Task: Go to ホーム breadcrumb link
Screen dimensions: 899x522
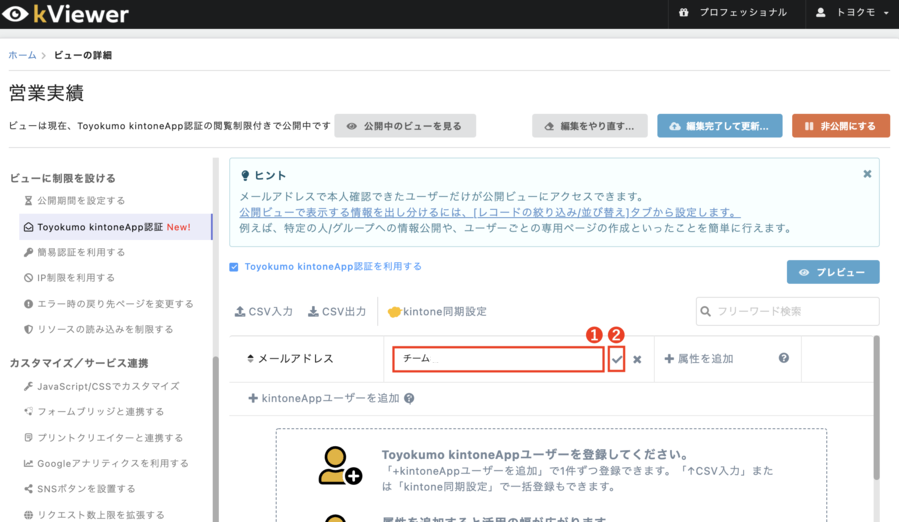Action: (x=22, y=55)
